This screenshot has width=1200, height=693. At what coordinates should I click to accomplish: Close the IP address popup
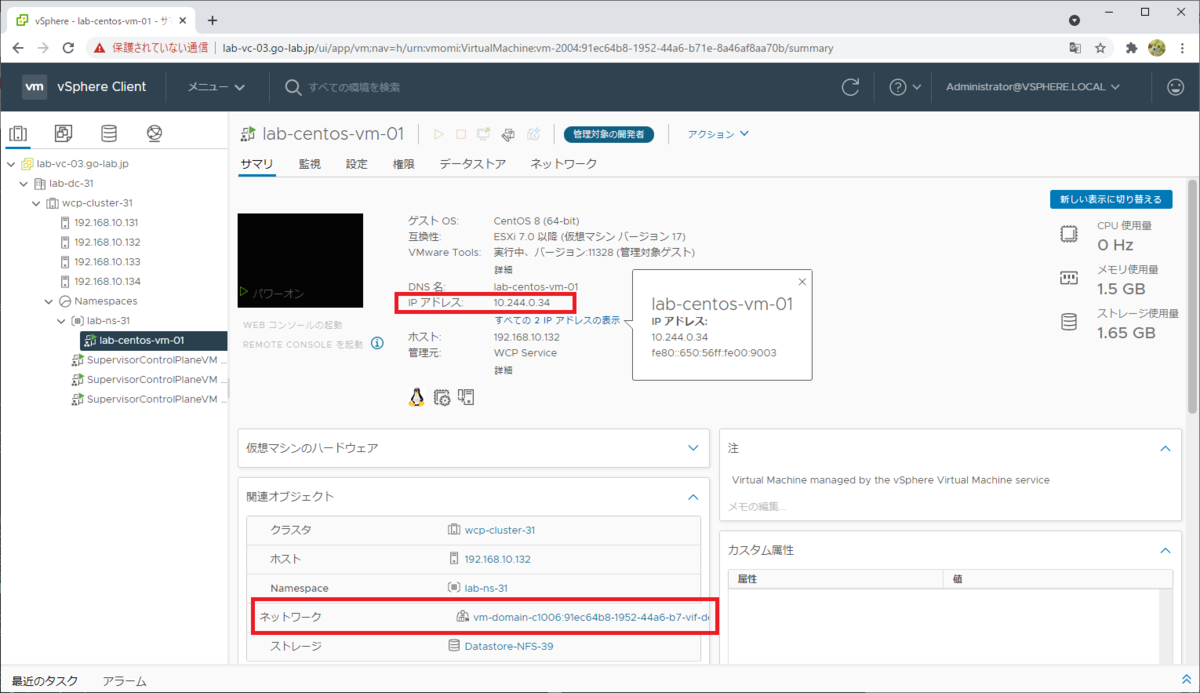(802, 282)
